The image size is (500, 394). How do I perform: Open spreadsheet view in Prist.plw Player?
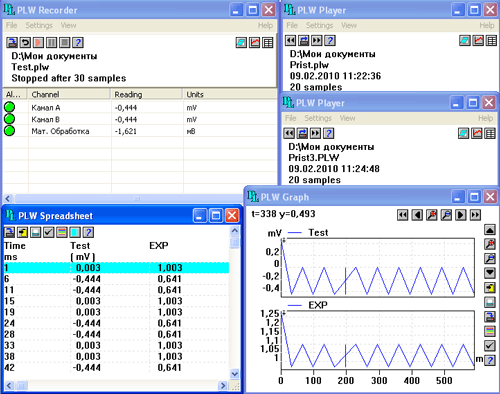[491, 40]
